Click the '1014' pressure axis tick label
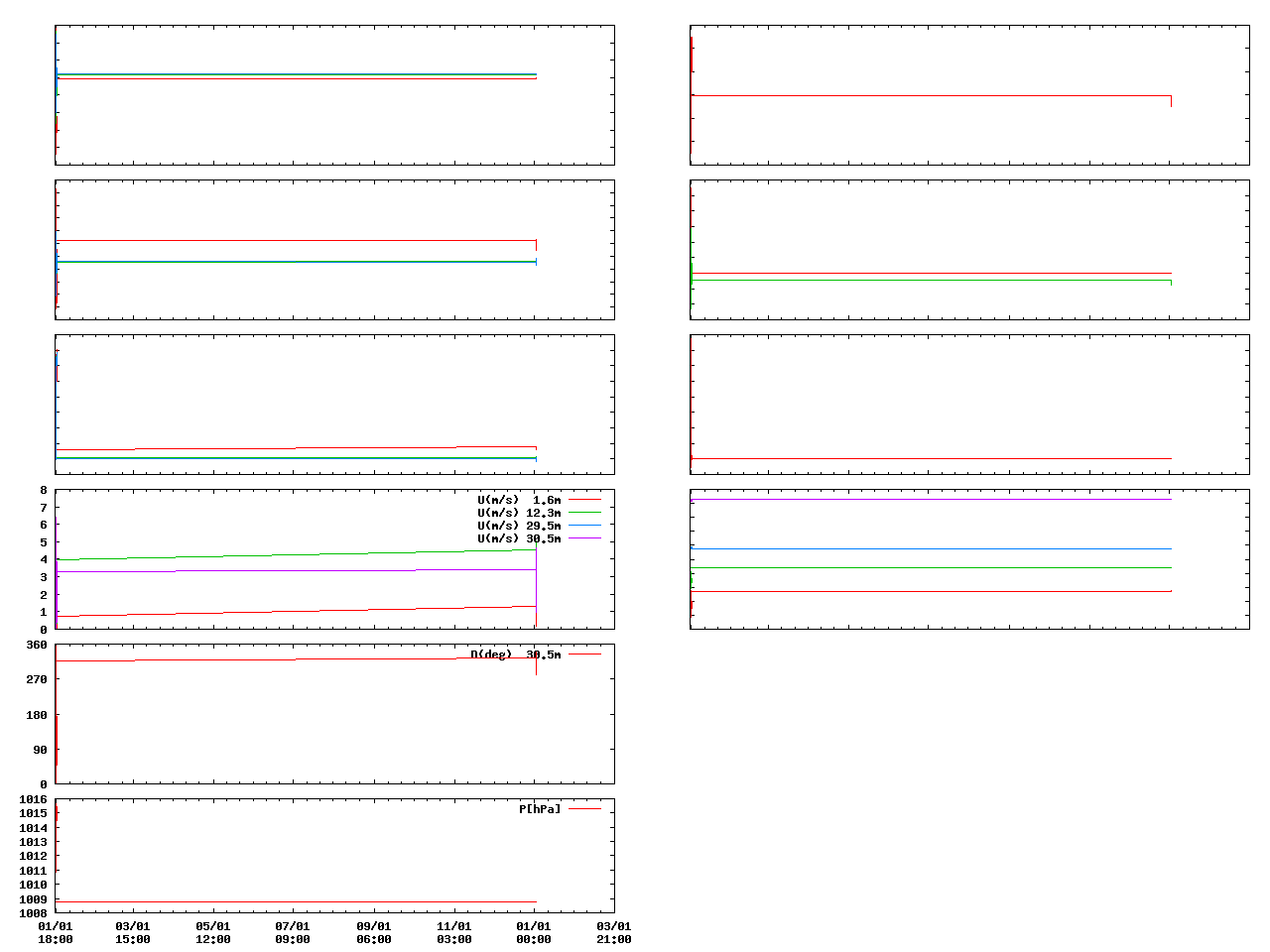1270x952 pixels. coord(34,828)
